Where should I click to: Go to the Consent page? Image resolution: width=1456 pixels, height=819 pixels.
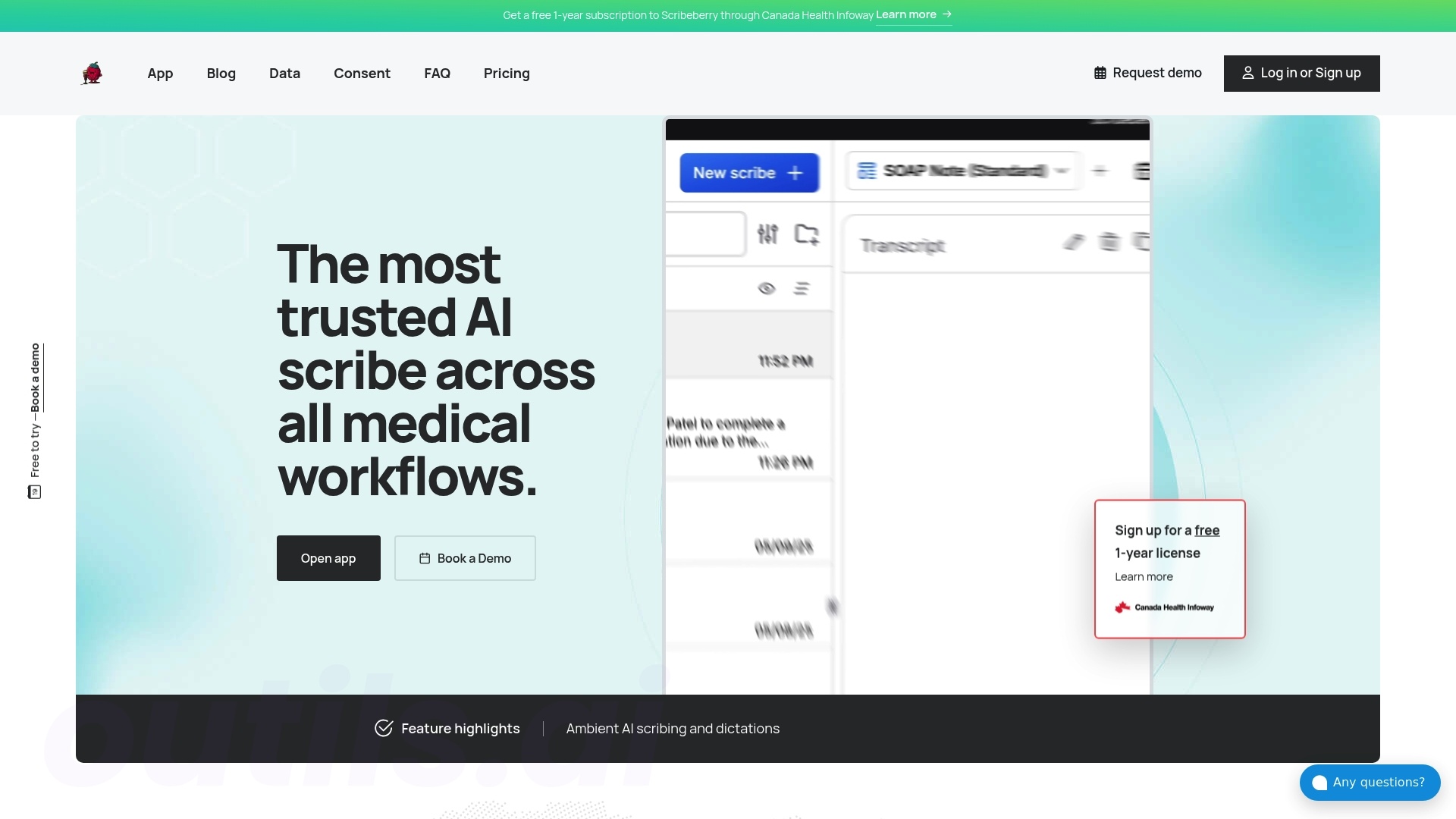point(362,74)
